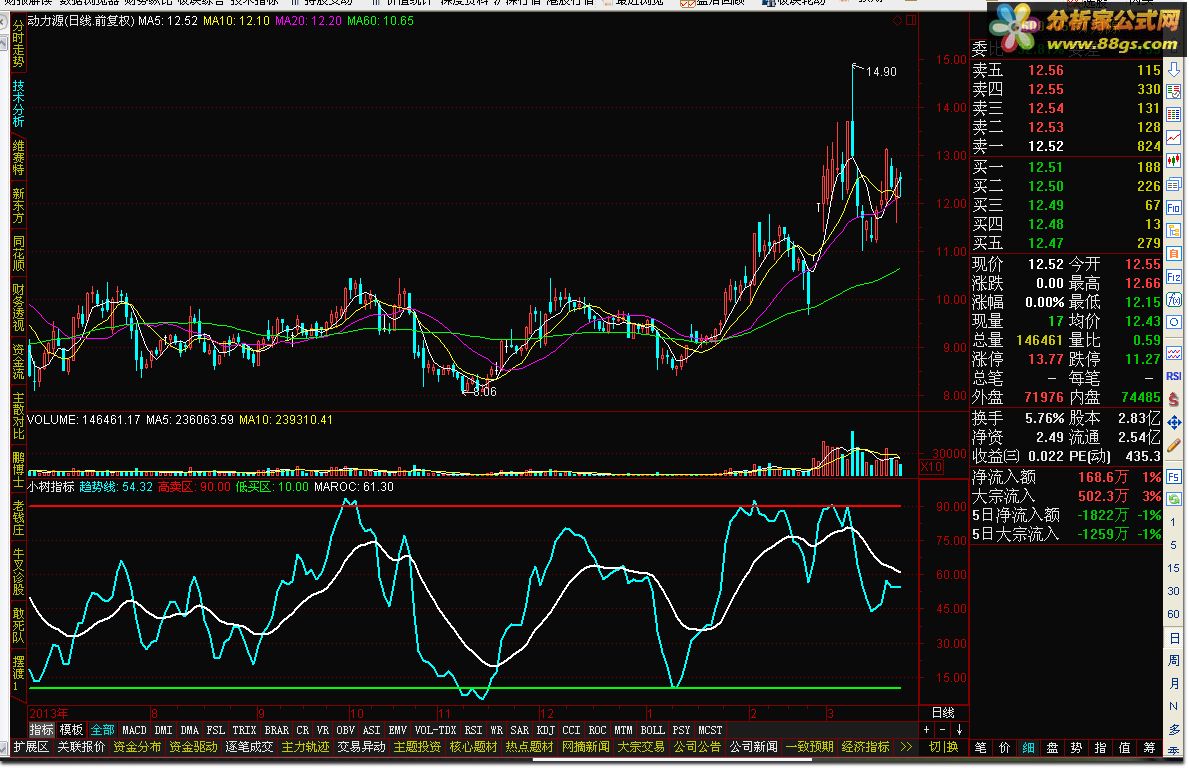This screenshot has width=1189, height=768.
Task: Select the line chart trend icon
Action: 1174,138
